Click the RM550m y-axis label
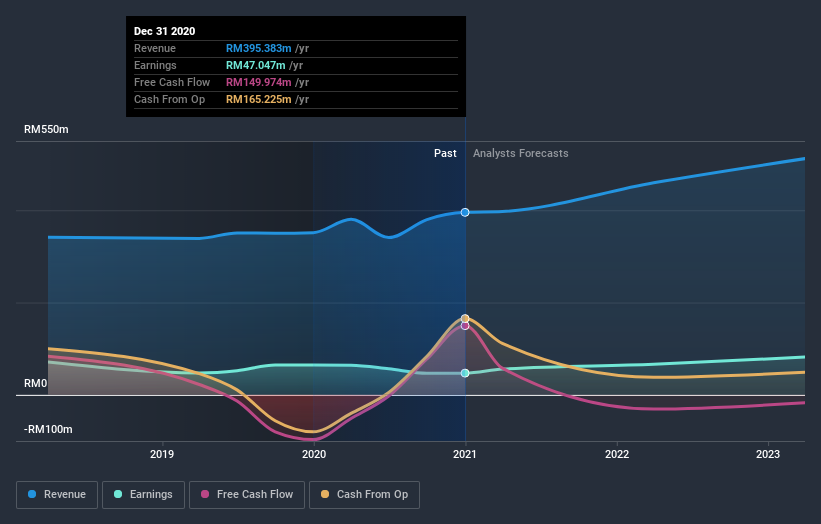This screenshot has width=821, height=524. tap(46, 129)
